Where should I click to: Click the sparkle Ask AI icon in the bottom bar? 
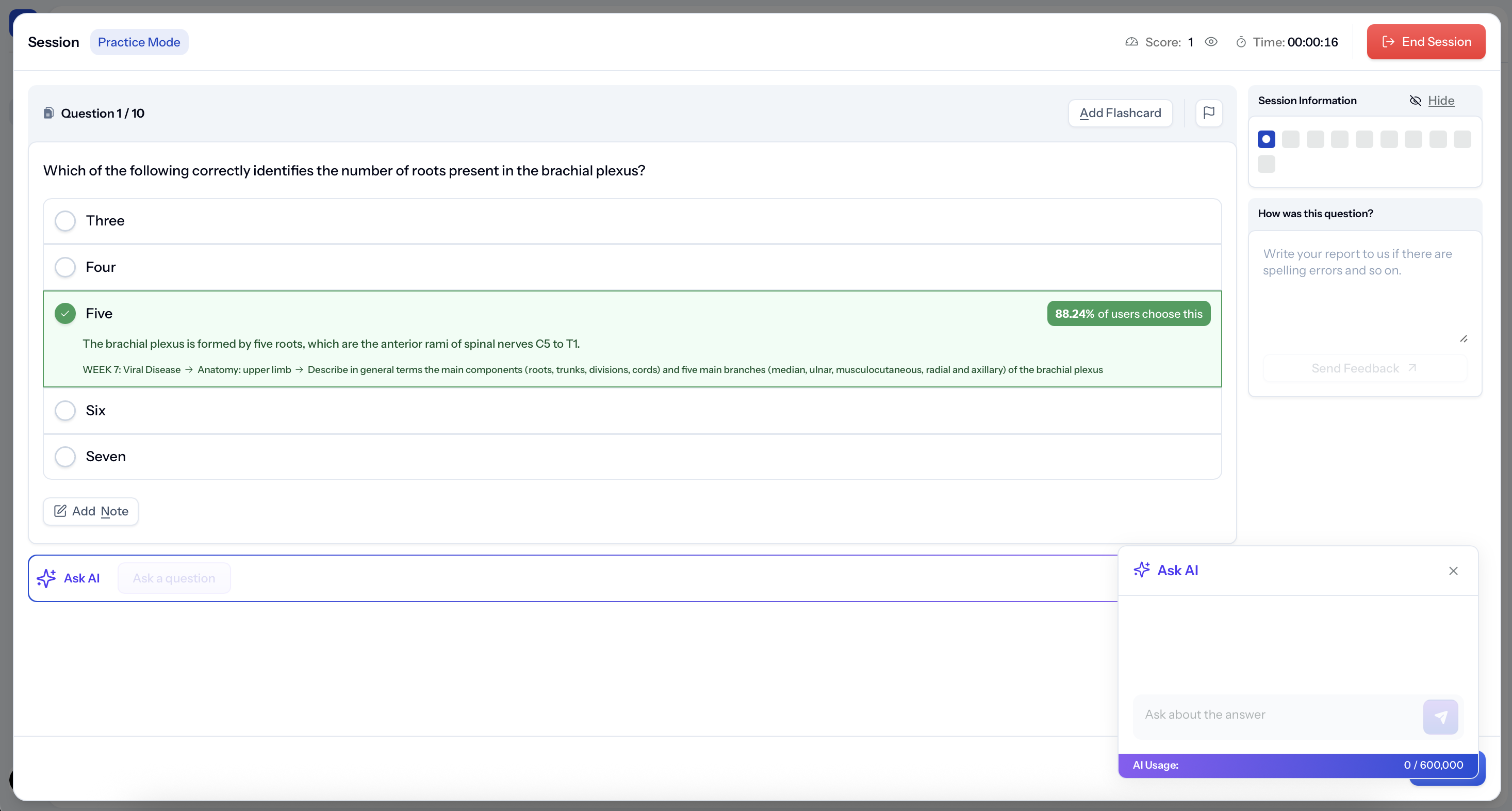click(x=46, y=578)
